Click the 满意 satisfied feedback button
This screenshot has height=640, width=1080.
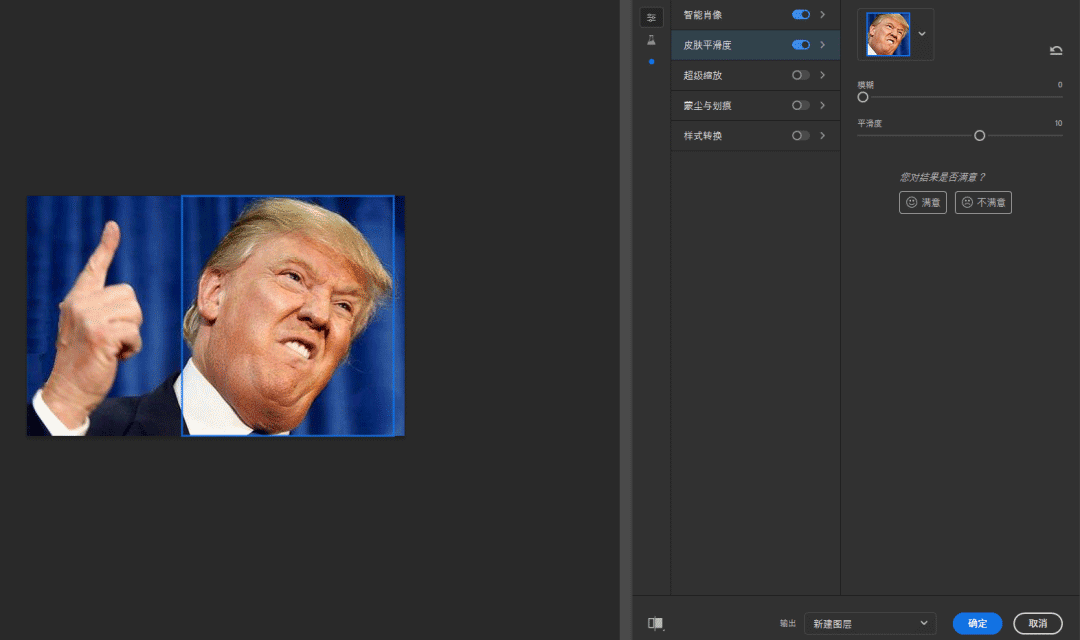tap(922, 202)
